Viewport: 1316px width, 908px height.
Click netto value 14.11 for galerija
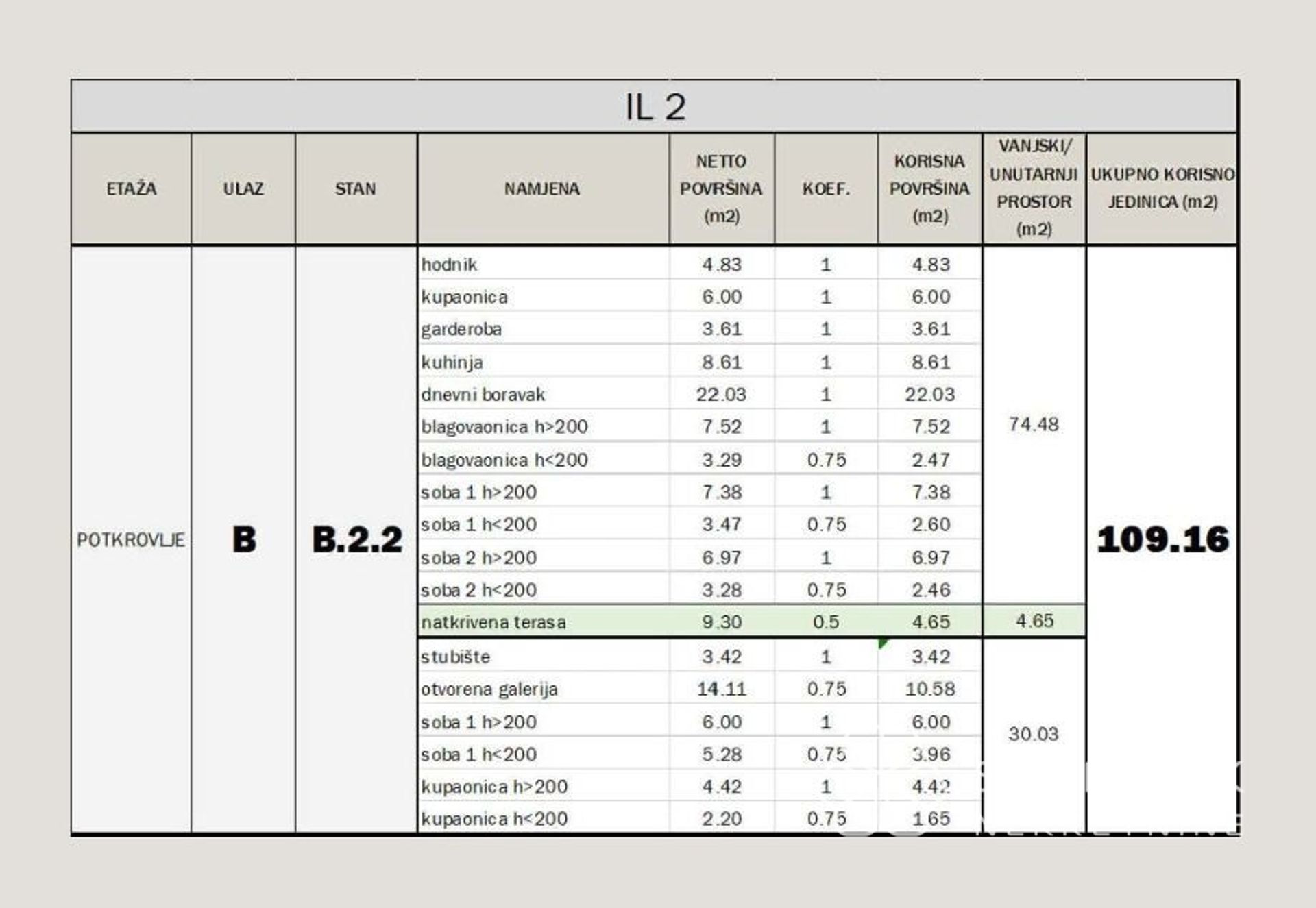click(x=721, y=689)
